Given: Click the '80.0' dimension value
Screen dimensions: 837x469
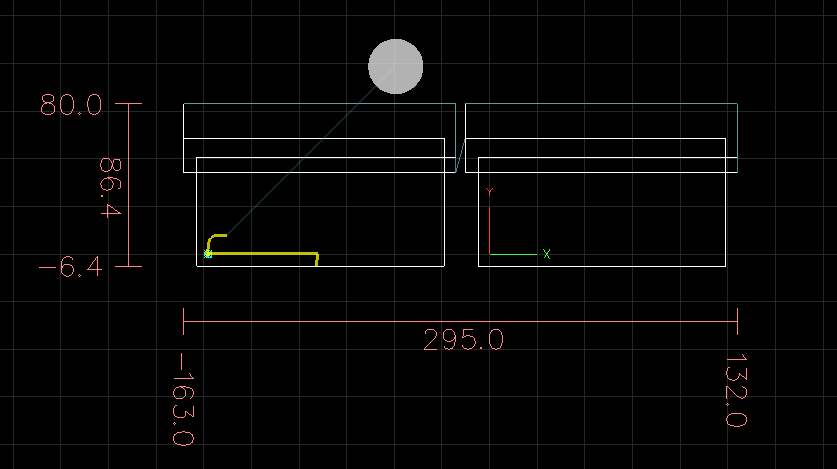Looking at the screenshot, I should point(71,105).
